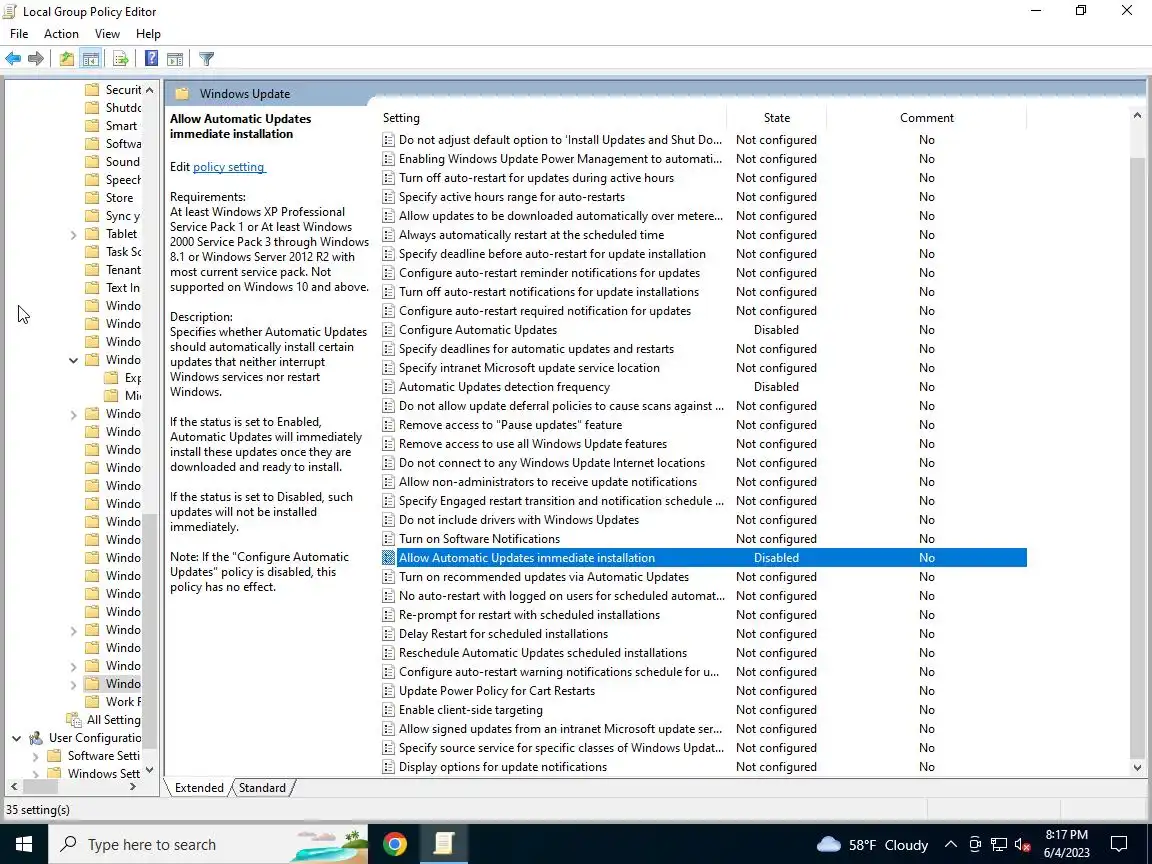This screenshot has width=1152, height=864.
Task: Toggle Show/Hide Console Tree icon
Action: [x=91, y=59]
